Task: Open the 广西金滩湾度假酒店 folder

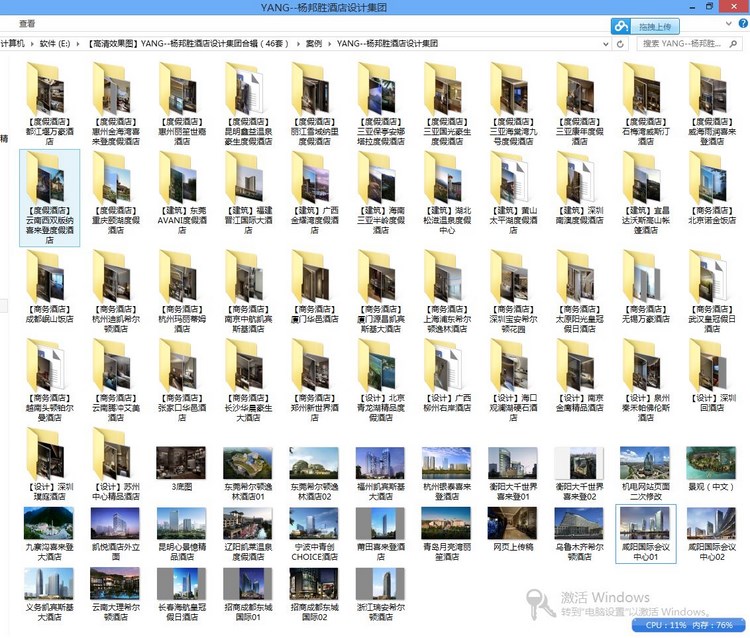Action: tap(314, 193)
